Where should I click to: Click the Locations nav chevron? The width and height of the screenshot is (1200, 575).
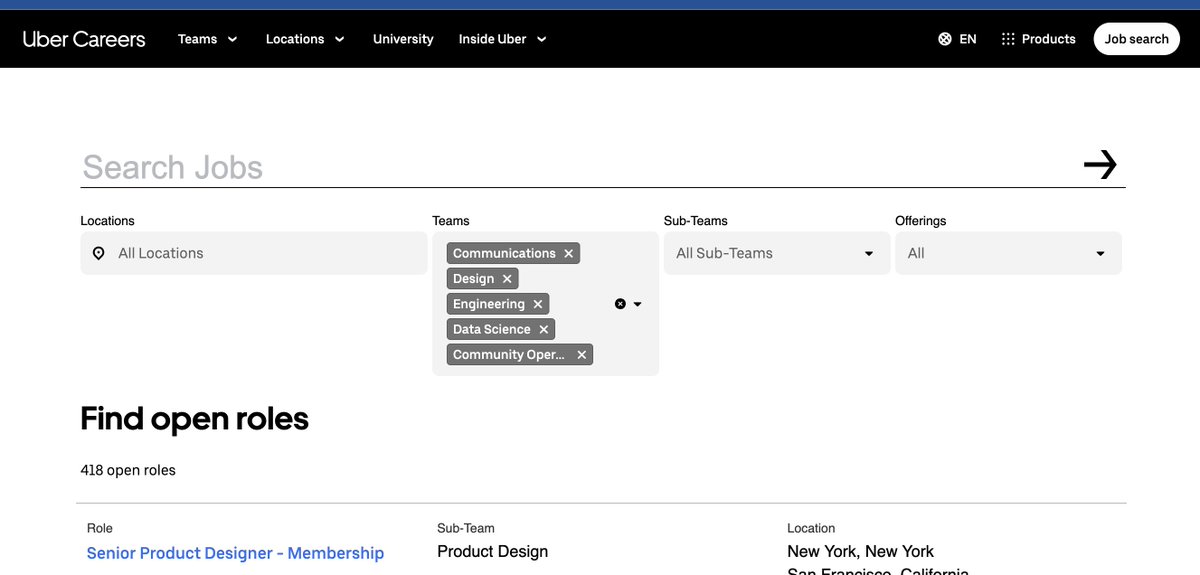339,39
